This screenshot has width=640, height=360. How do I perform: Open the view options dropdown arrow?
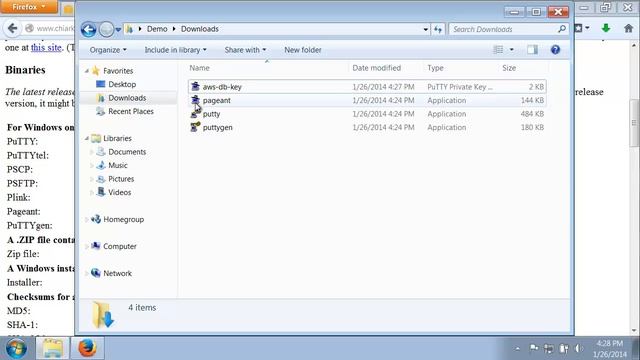click(511, 50)
